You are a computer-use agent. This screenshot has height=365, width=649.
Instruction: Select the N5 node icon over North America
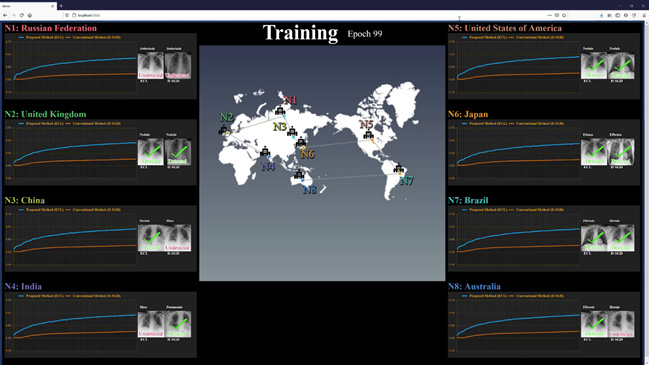coord(368,134)
